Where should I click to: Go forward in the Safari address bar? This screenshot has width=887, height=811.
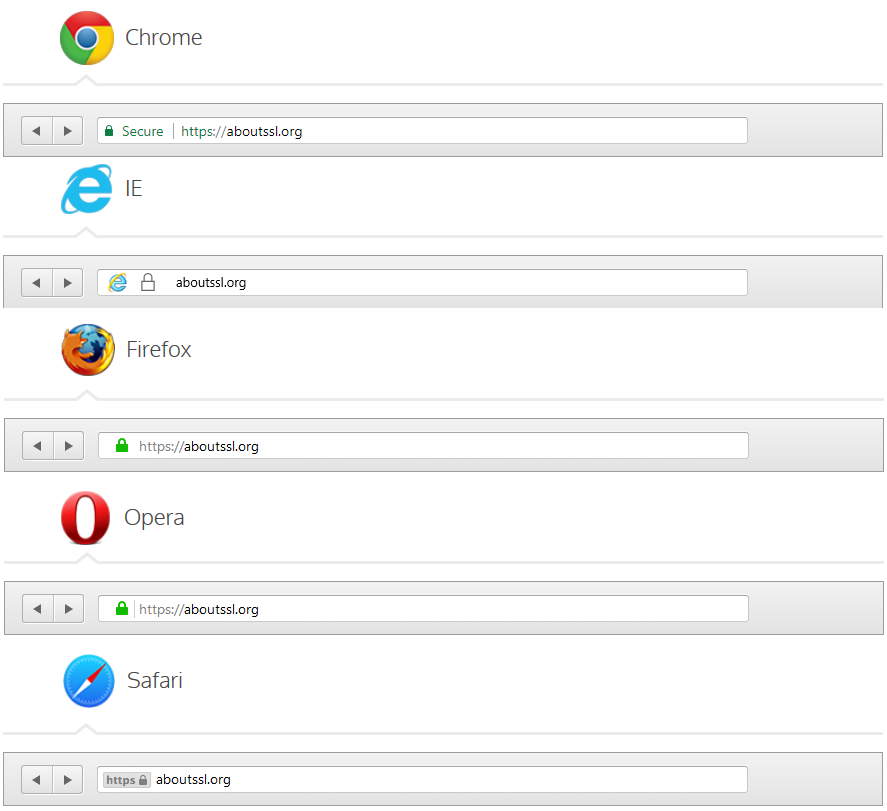[68, 780]
